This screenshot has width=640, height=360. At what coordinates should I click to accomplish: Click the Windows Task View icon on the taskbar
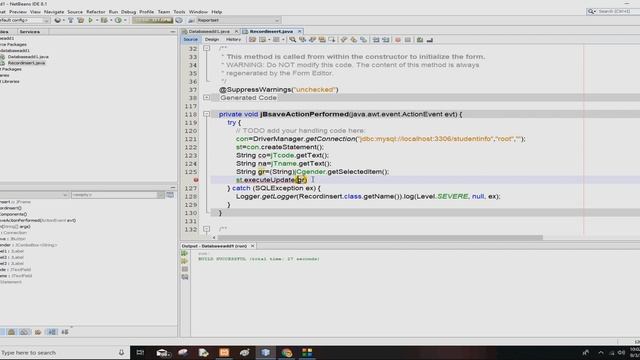[140, 352]
